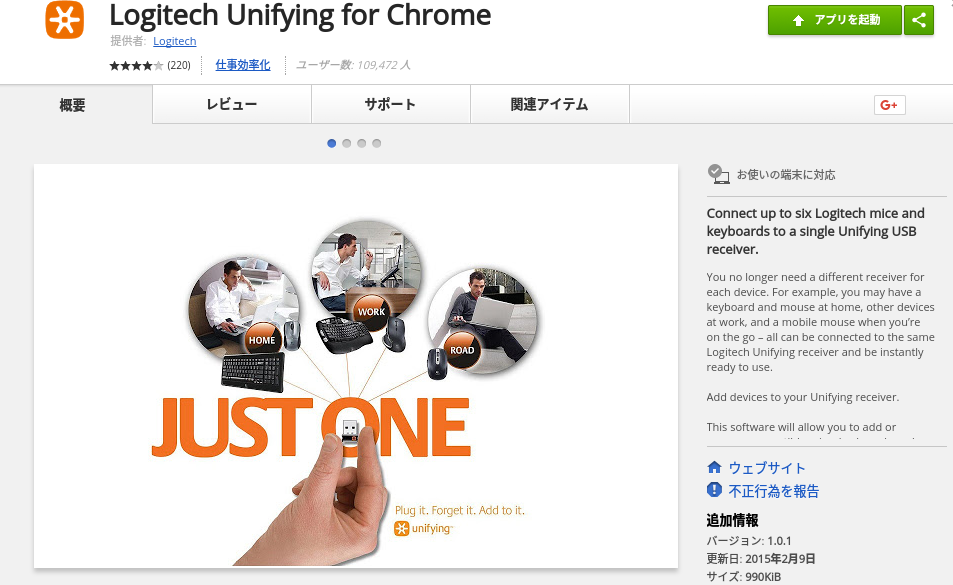The image size is (953, 585).
Task: Click the 'Connect up to six Logitech mice' heading
Action: [816, 231]
